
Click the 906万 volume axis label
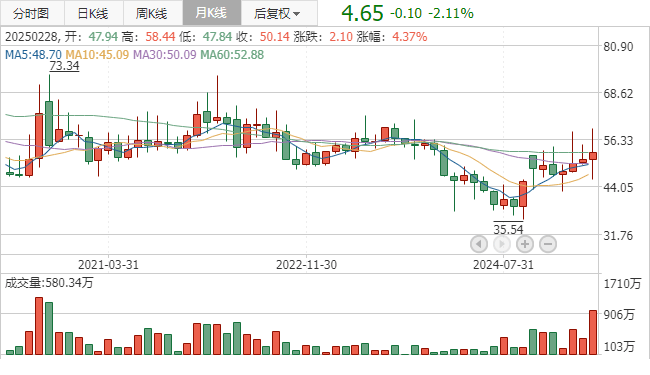[619, 315]
